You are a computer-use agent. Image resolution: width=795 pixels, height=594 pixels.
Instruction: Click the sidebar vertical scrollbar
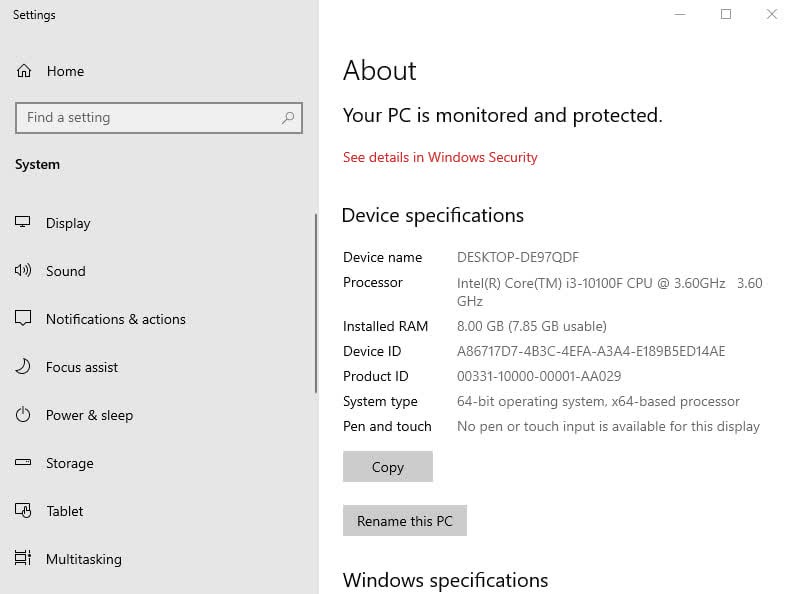tap(316, 300)
